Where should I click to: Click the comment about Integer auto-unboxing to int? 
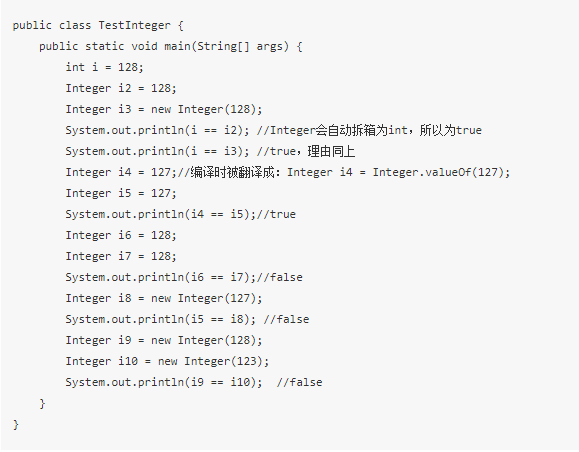click(369, 130)
